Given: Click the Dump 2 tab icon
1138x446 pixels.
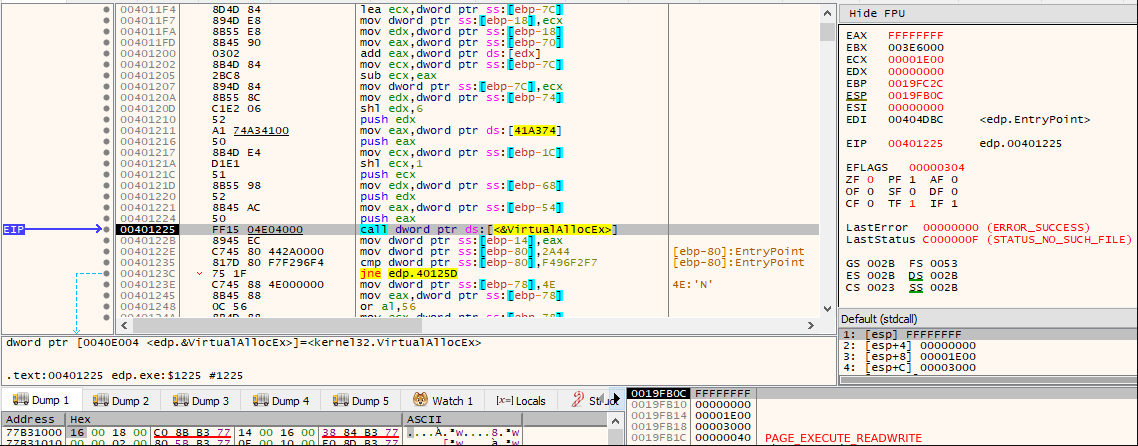Looking at the screenshot, I should (x=100, y=400).
